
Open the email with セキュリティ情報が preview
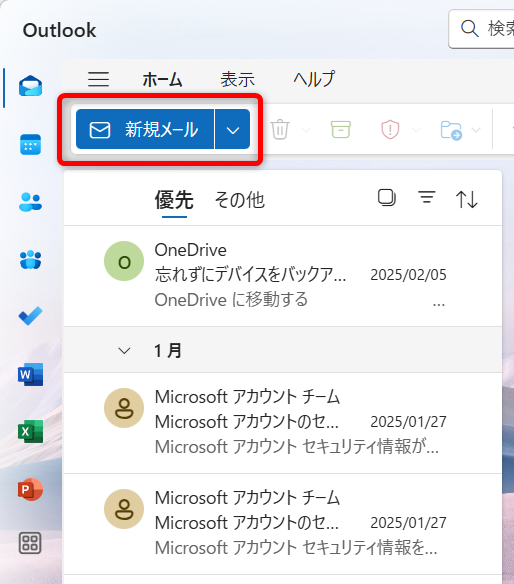tap(283, 423)
